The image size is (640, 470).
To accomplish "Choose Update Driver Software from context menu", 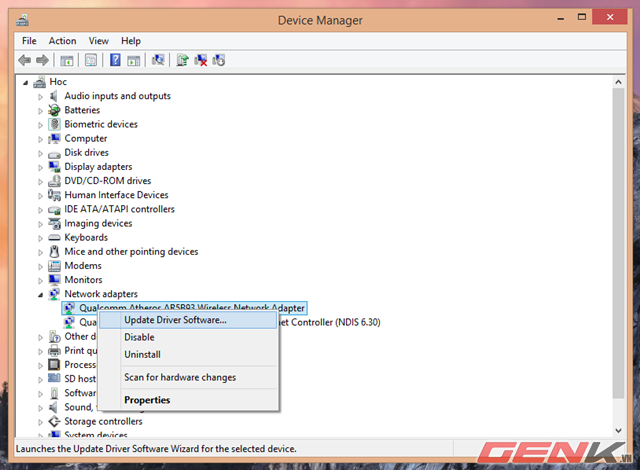I will (175, 320).
